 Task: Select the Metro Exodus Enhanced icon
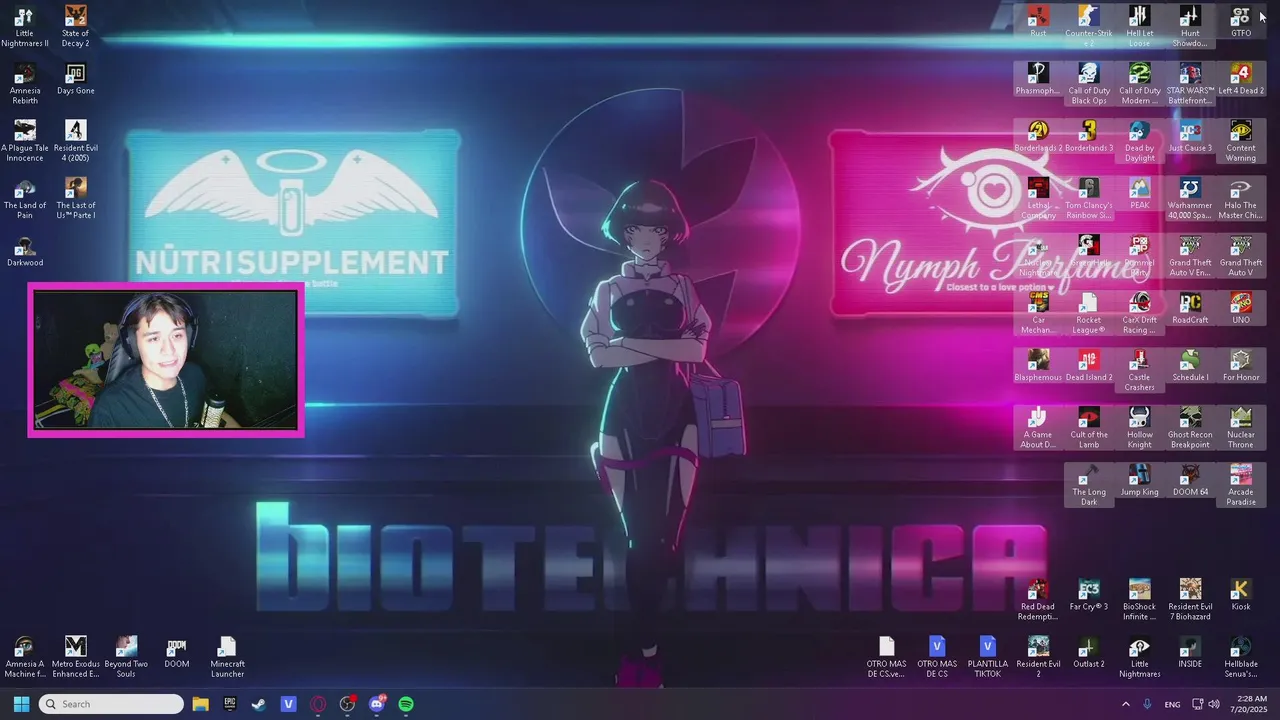[x=75, y=656]
